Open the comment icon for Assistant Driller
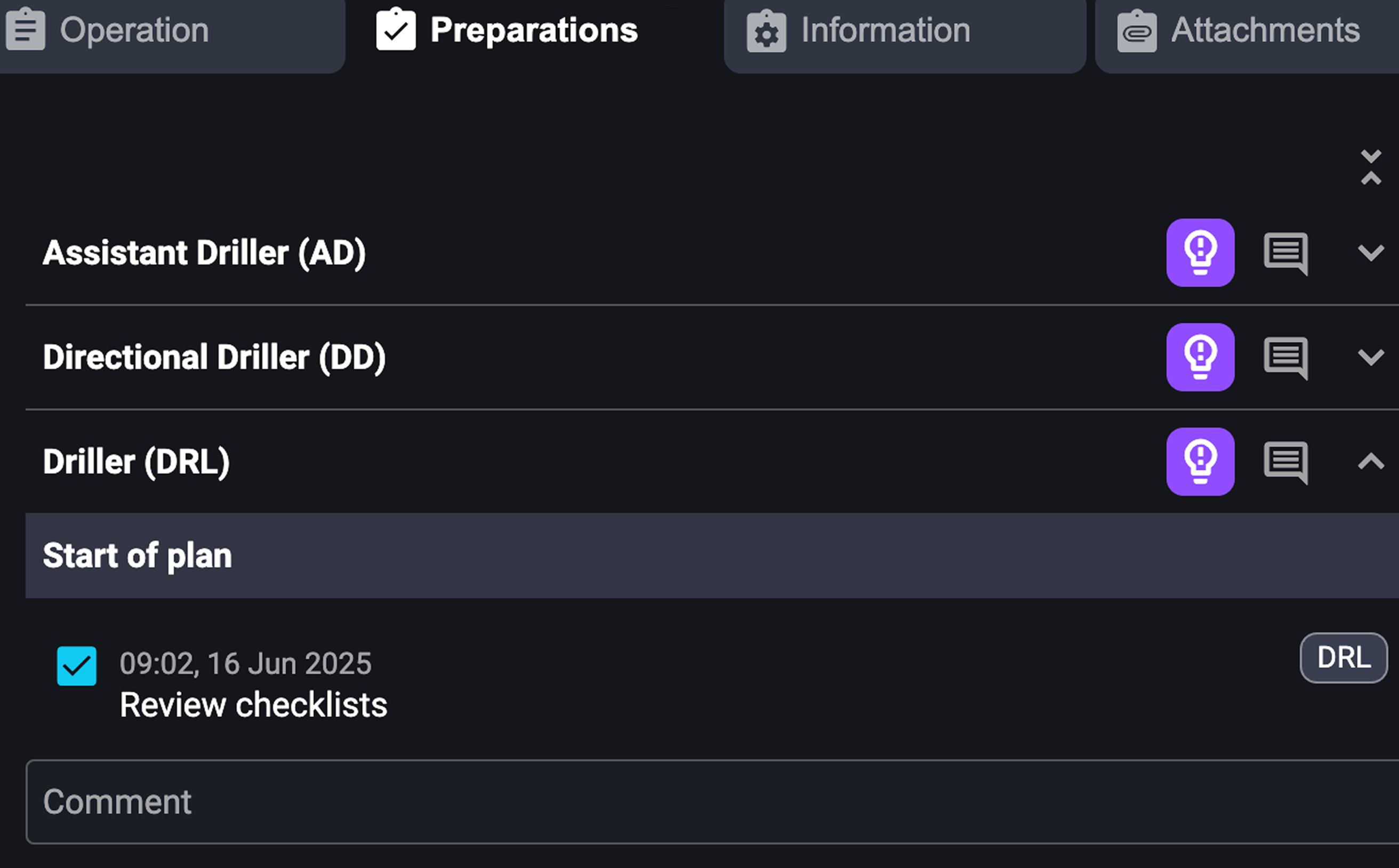Viewport: 1399px width, 868px height. [x=1286, y=253]
